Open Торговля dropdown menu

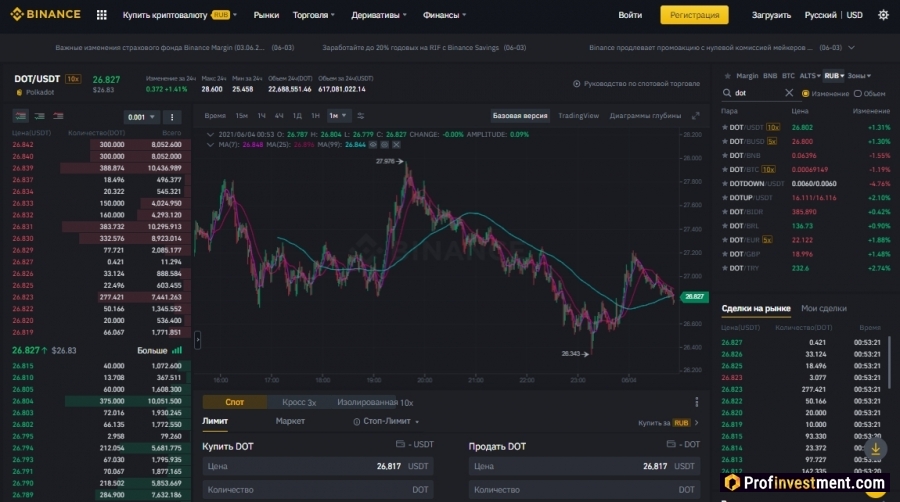pos(313,15)
